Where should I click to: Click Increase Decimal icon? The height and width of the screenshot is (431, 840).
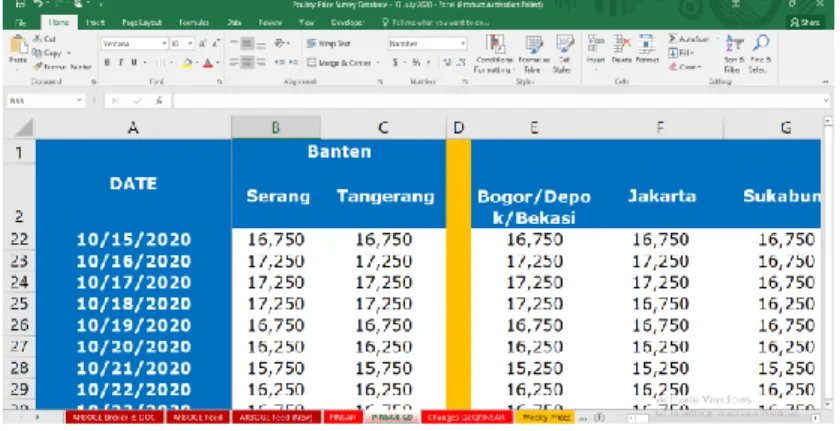[x=447, y=63]
